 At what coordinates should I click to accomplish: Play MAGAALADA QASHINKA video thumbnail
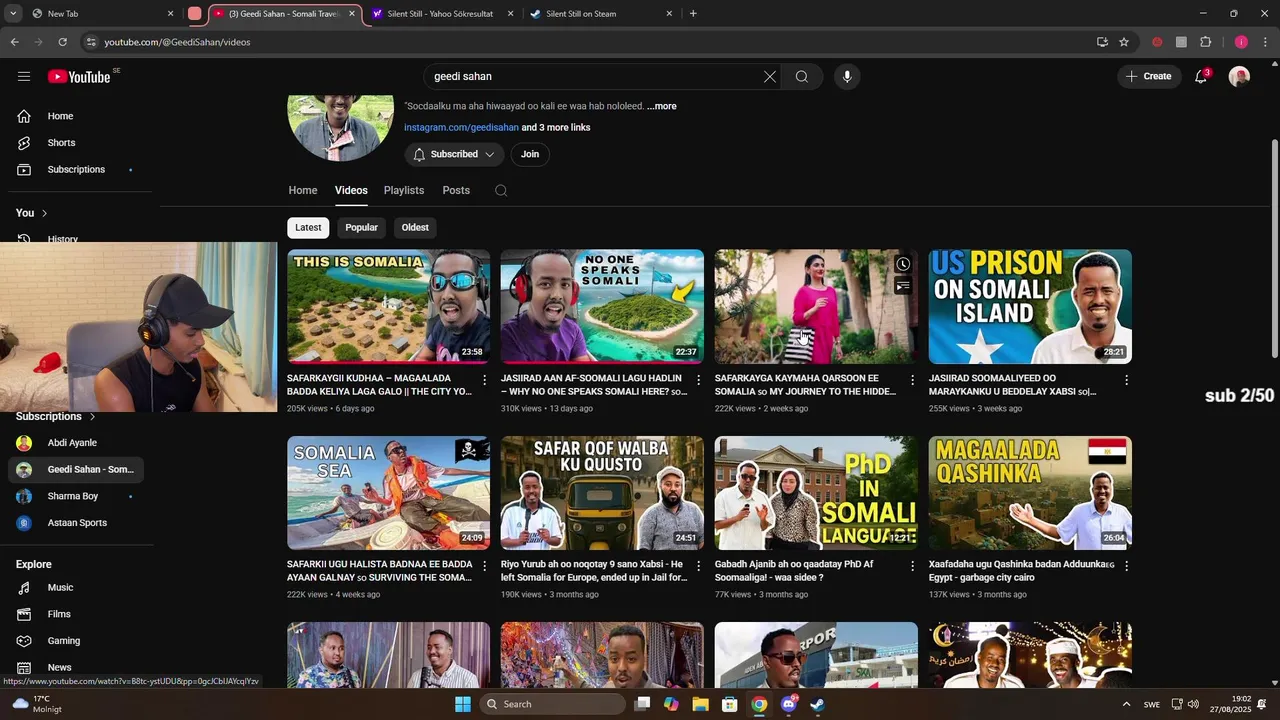[x=1030, y=493]
